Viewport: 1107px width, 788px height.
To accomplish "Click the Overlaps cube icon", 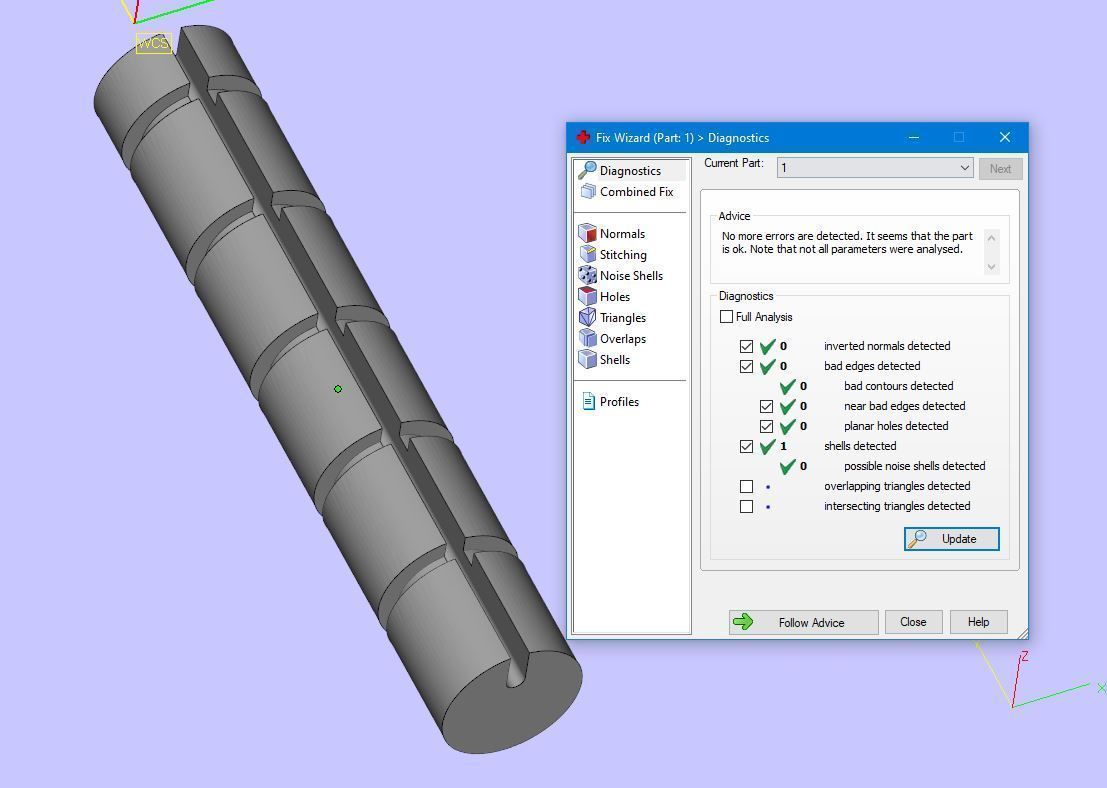I will point(587,338).
